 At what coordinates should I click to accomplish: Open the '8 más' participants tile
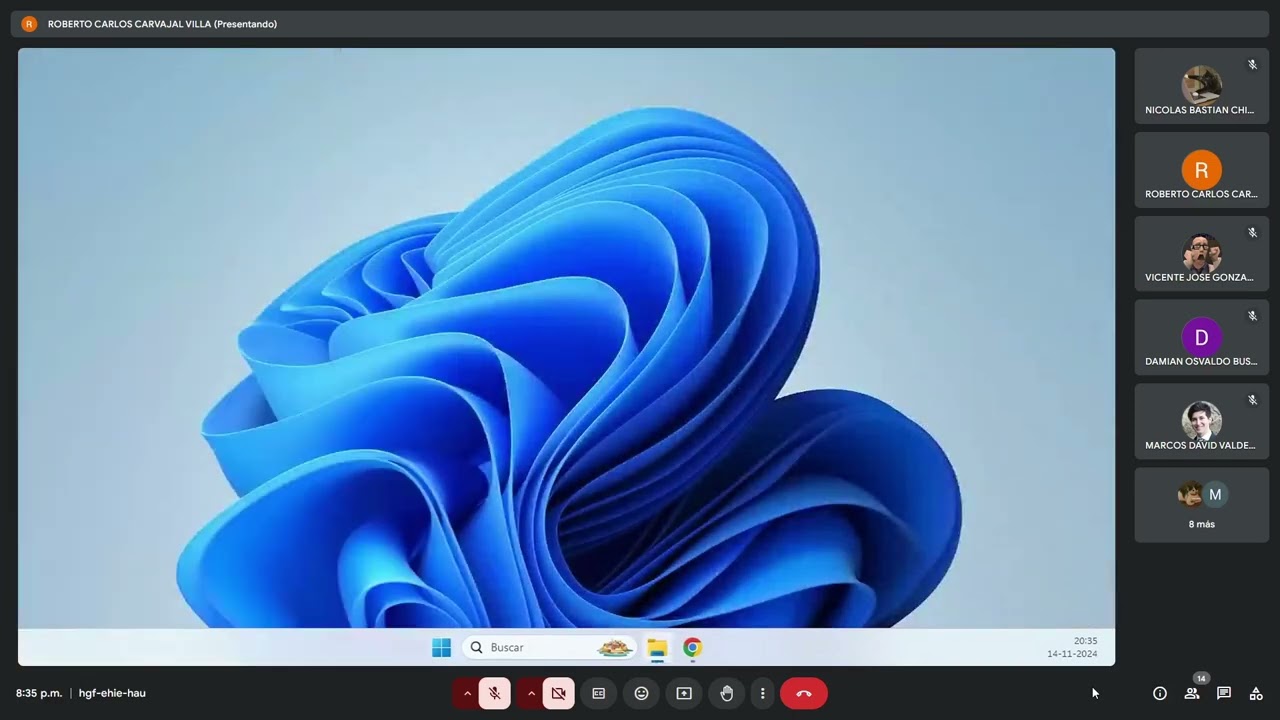1201,505
